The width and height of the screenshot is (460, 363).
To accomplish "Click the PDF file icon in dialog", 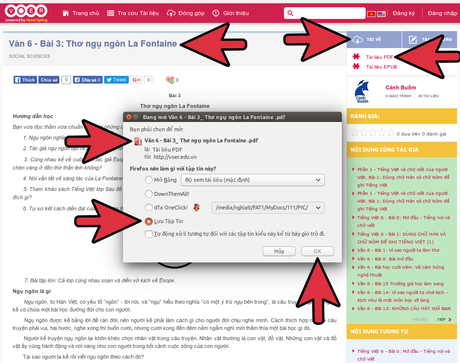I will pyautogui.click(x=138, y=141).
